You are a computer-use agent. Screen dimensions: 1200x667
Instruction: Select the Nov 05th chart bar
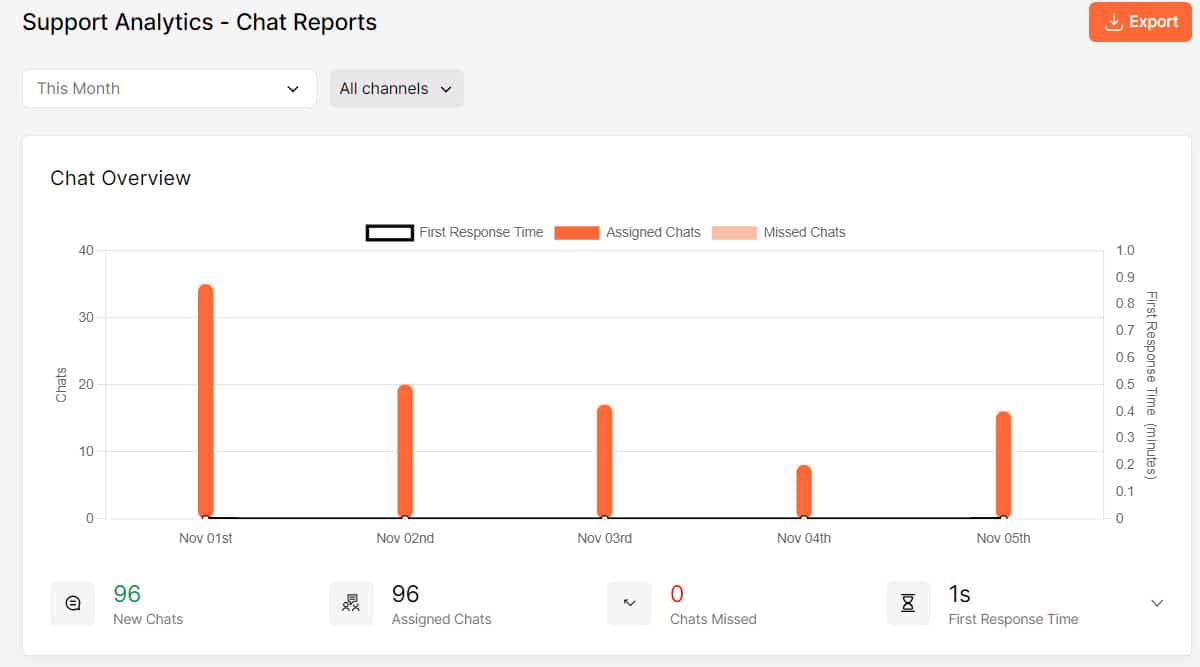(x=1003, y=463)
